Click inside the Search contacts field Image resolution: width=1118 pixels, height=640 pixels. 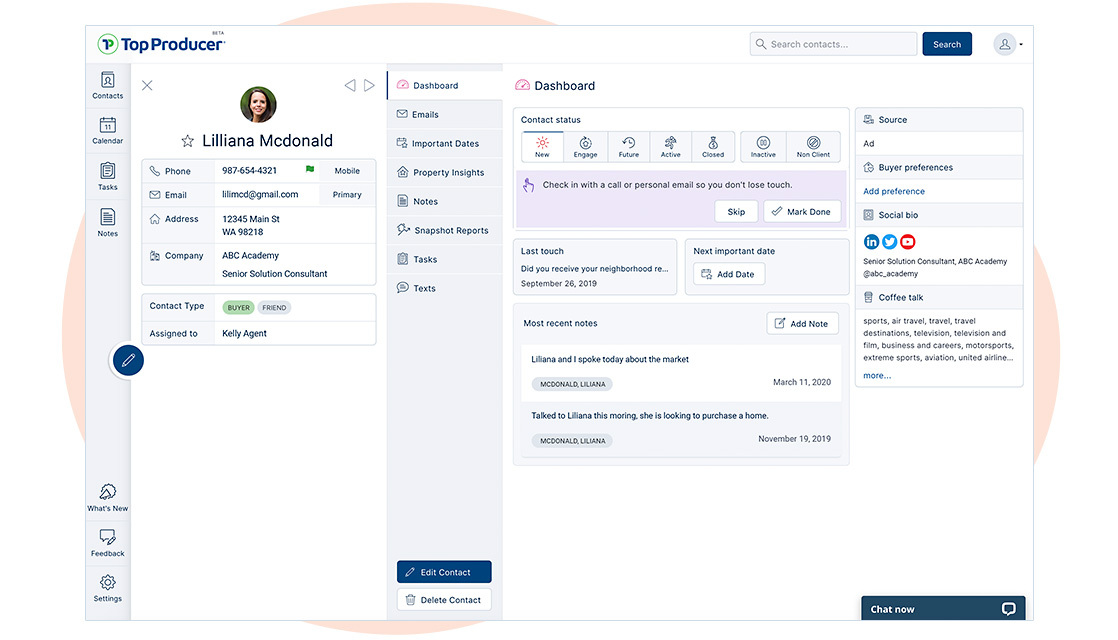pyautogui.click(x=832, y=43)
